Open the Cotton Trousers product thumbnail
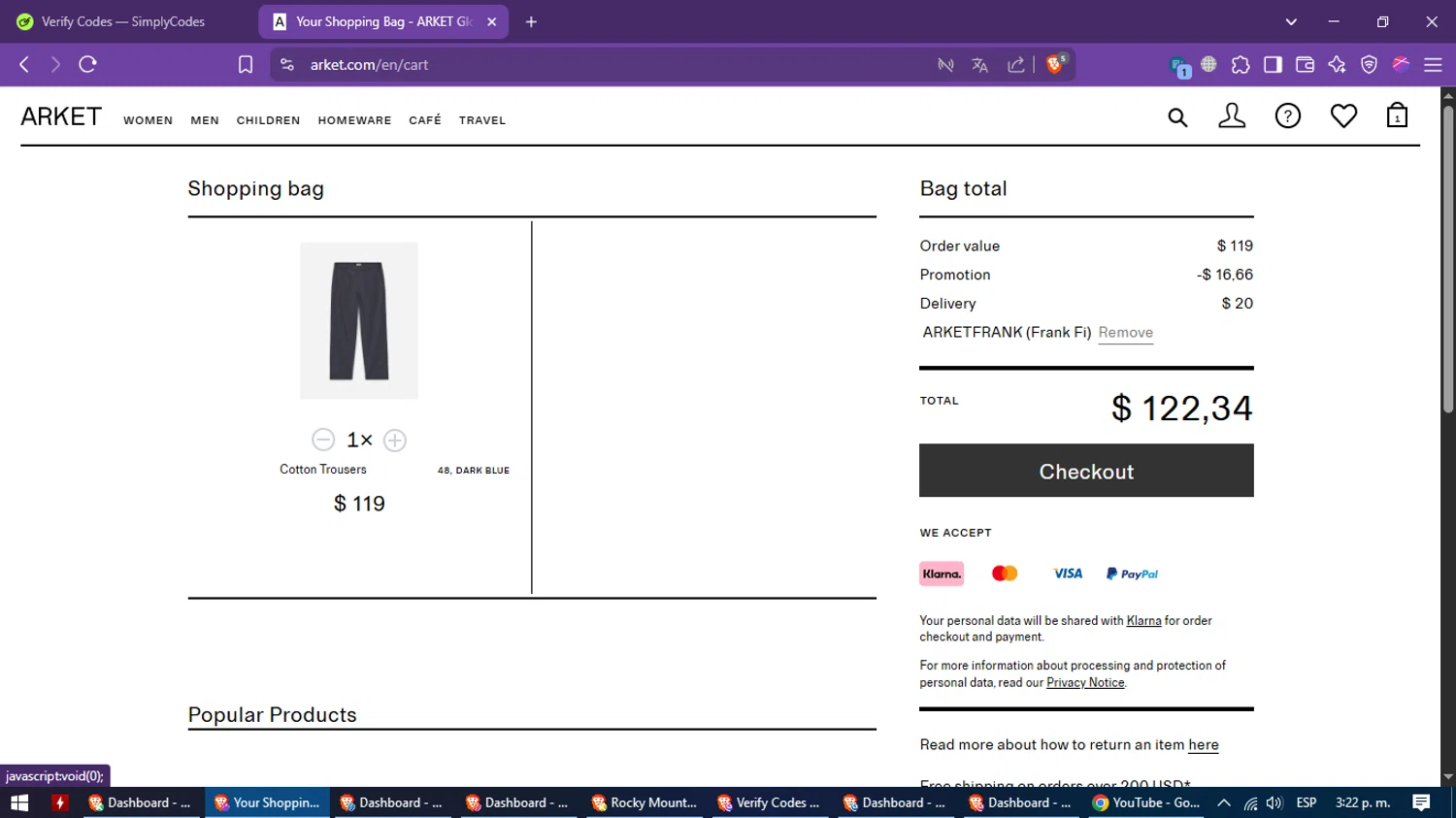The image size is (1456, 818). pos(359,320)
